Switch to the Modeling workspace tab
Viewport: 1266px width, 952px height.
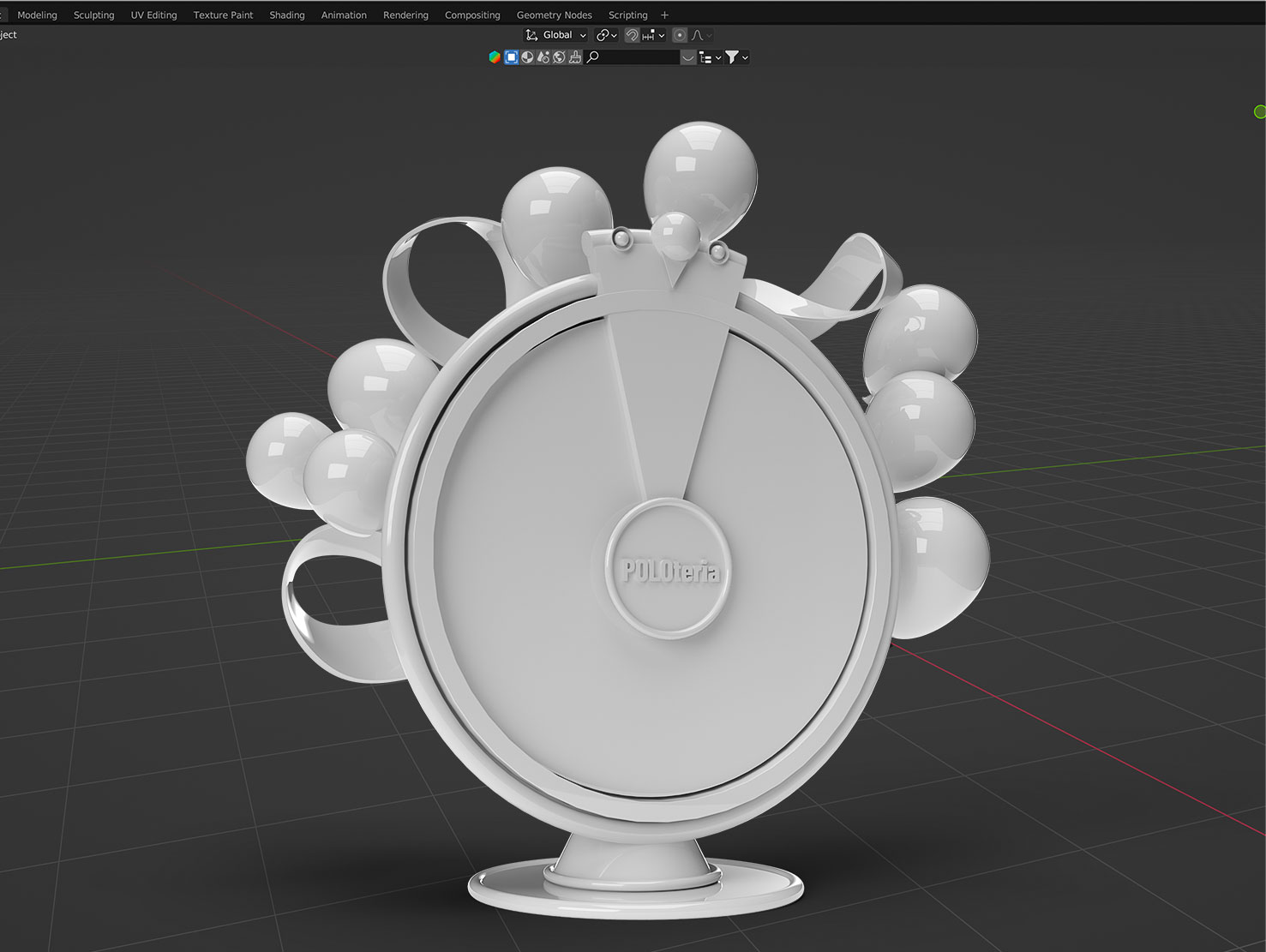point(37,15)
